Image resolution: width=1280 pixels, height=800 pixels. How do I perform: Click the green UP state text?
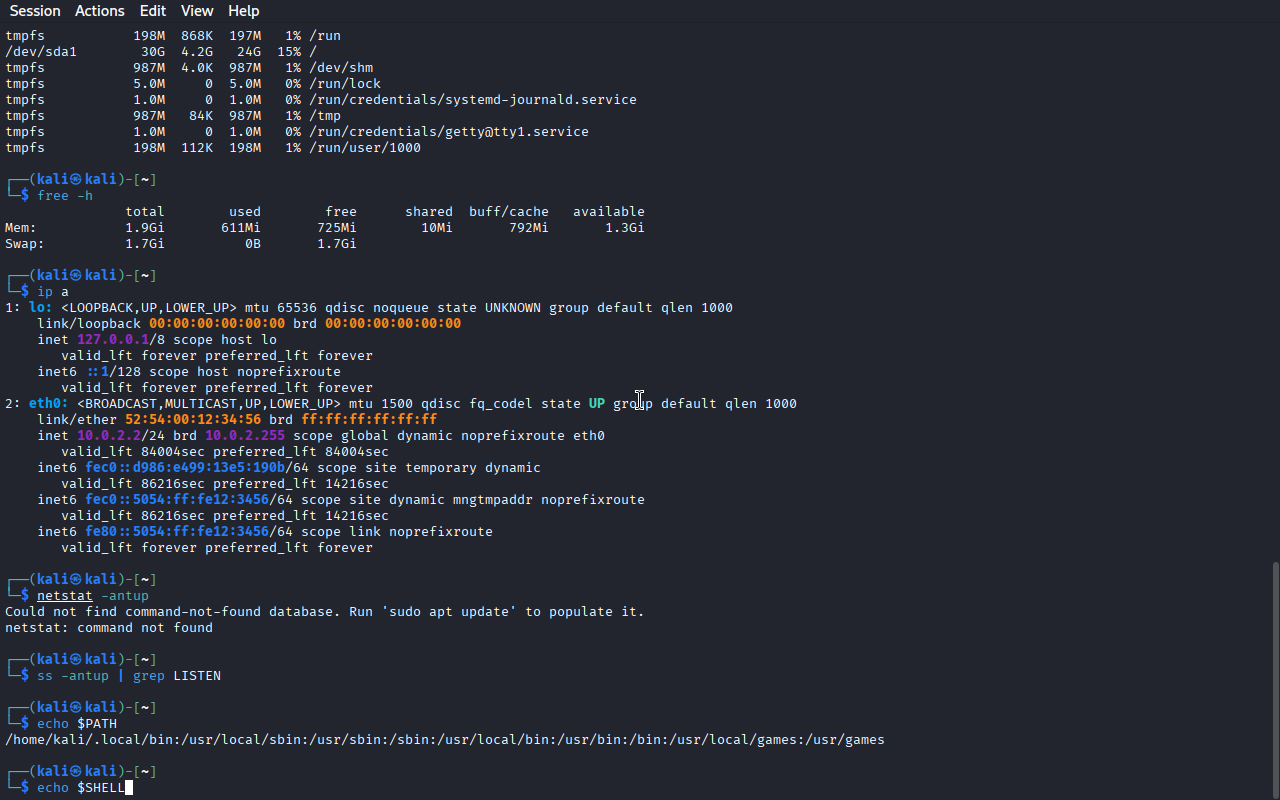coord(597,404)
